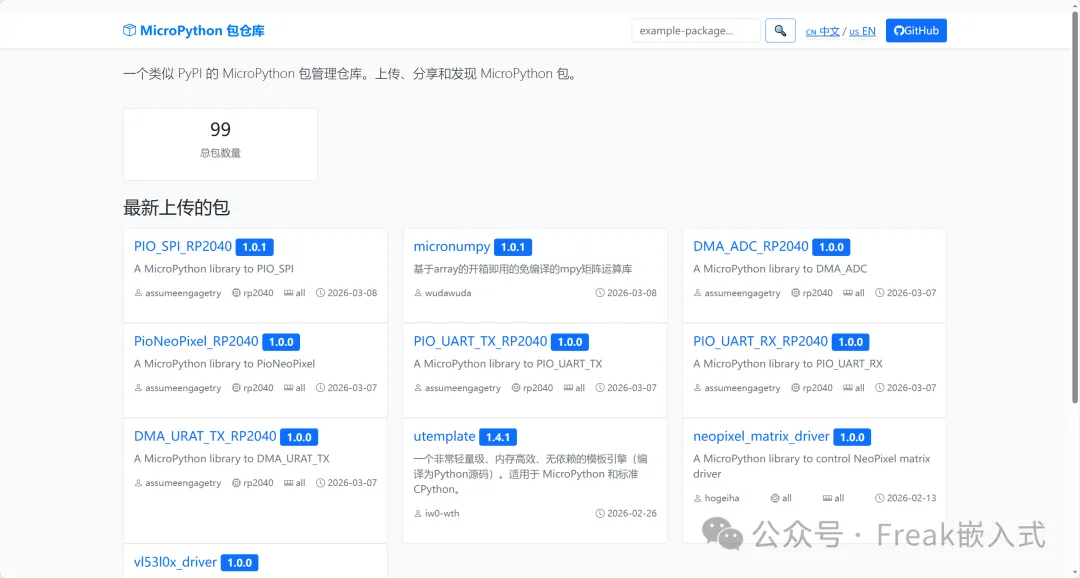Click the clock icon in PIO_SPI_RP2040 card

tap(320, 293)
